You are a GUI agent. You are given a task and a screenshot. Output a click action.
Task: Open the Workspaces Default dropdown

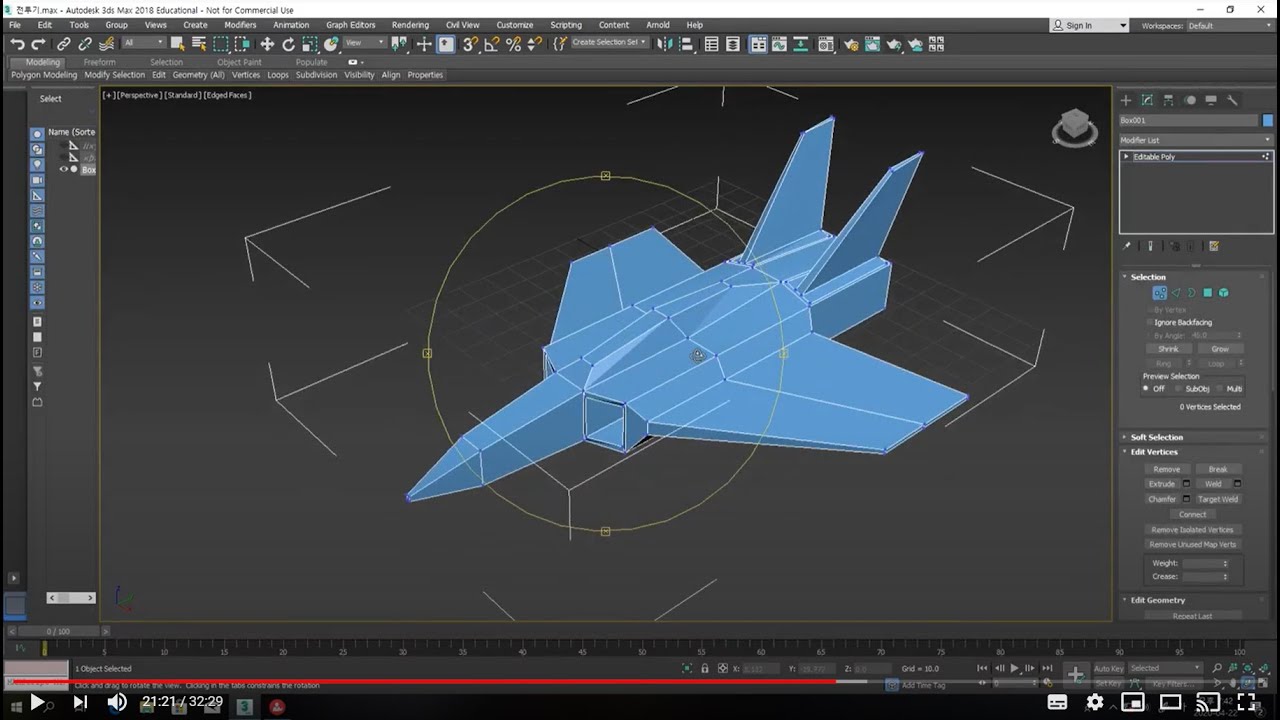click(x=1230, y=25)
